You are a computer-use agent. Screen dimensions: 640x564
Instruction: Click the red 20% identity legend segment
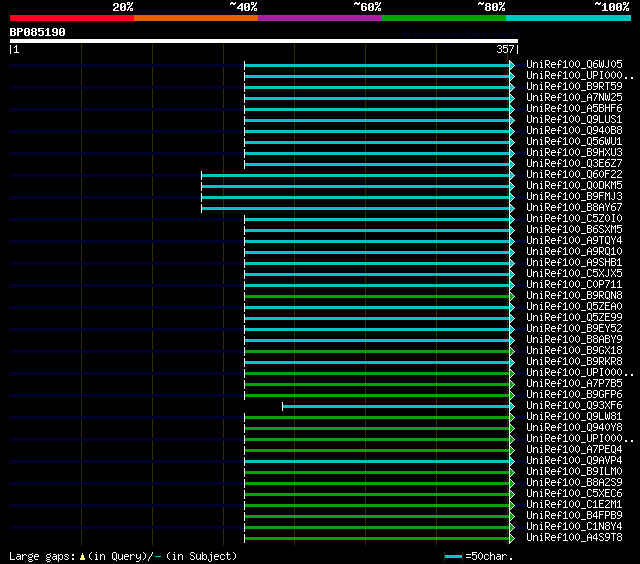(x=71, y=18)
